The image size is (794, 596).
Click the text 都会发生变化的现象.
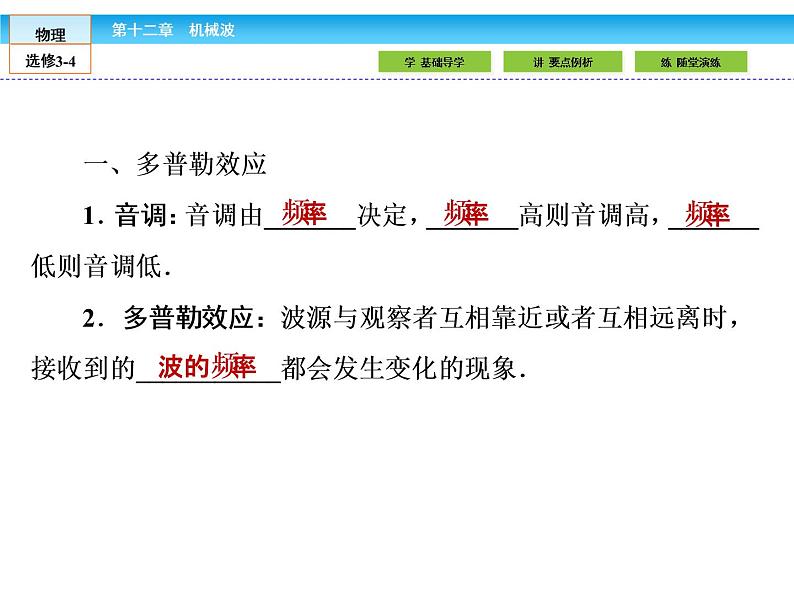[404, 368]
